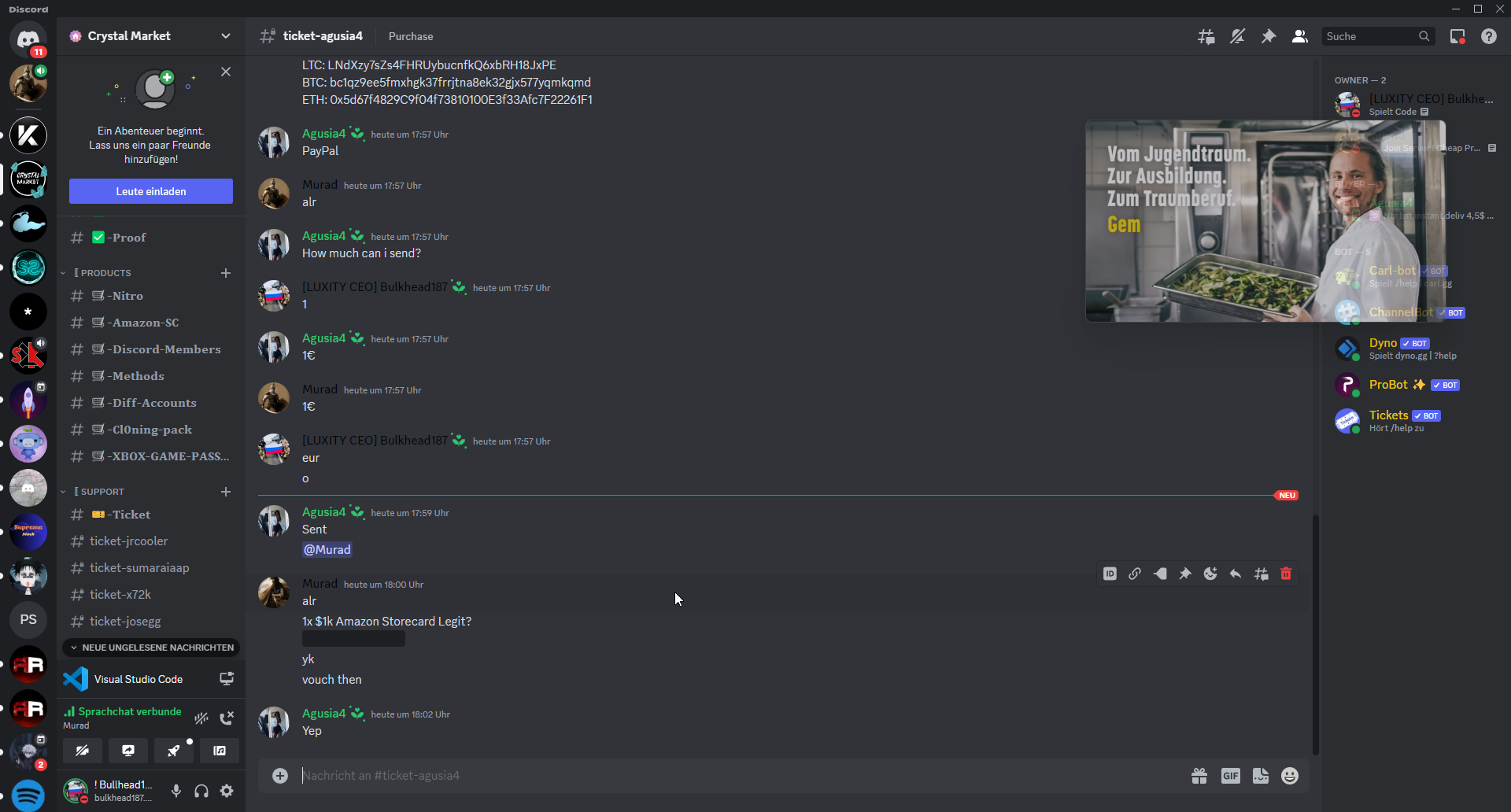Collapse the SUPPORT category
The image size is (1511, 812).
tap(102, 492)
